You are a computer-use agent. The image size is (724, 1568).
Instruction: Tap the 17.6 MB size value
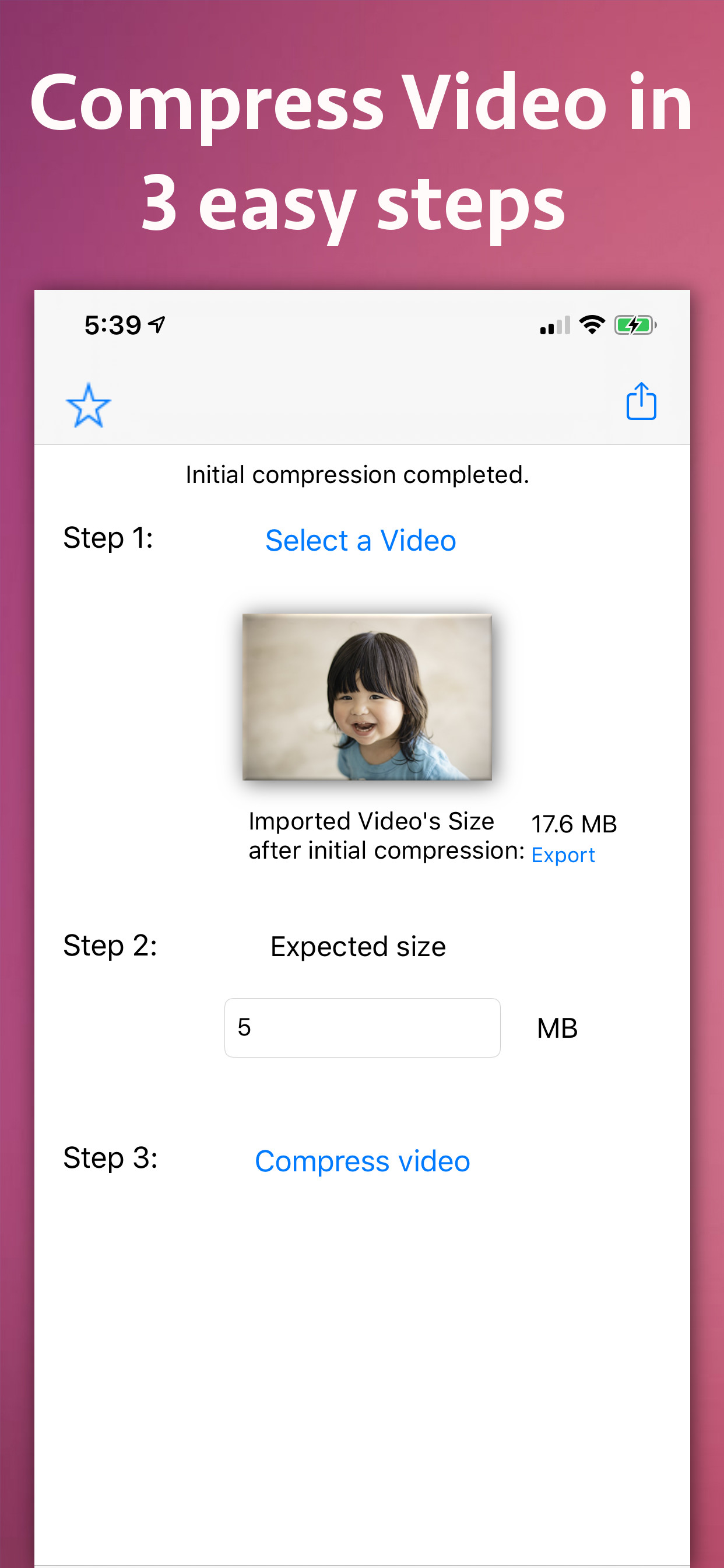point(574,824)
